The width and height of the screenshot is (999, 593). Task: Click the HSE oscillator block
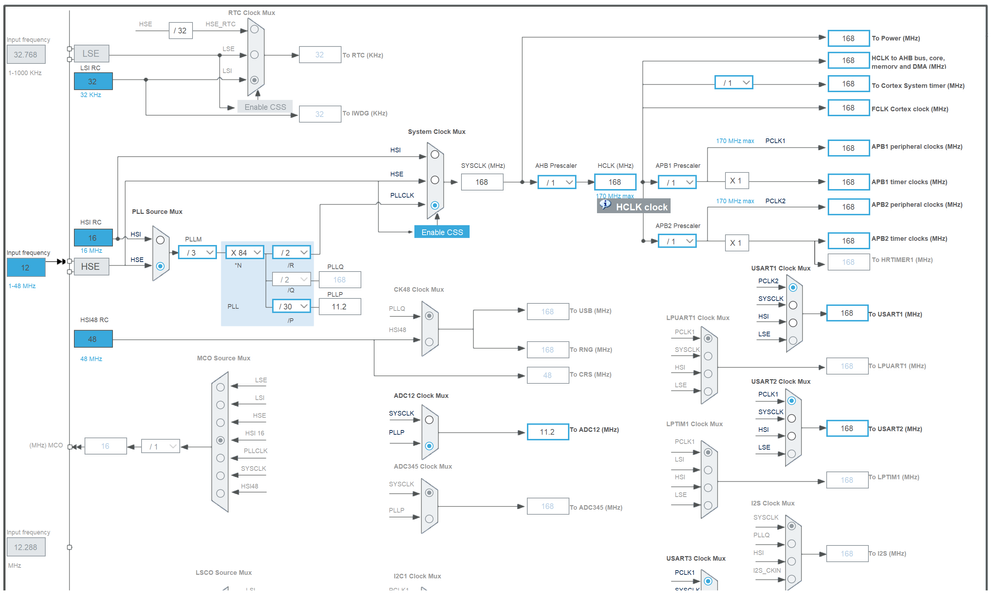coord(91,267)
